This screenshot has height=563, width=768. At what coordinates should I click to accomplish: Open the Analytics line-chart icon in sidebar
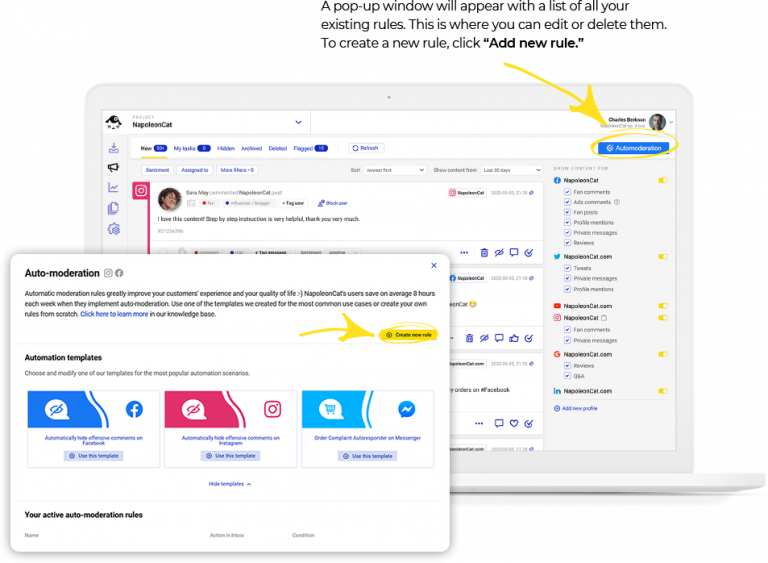[113, 187]
